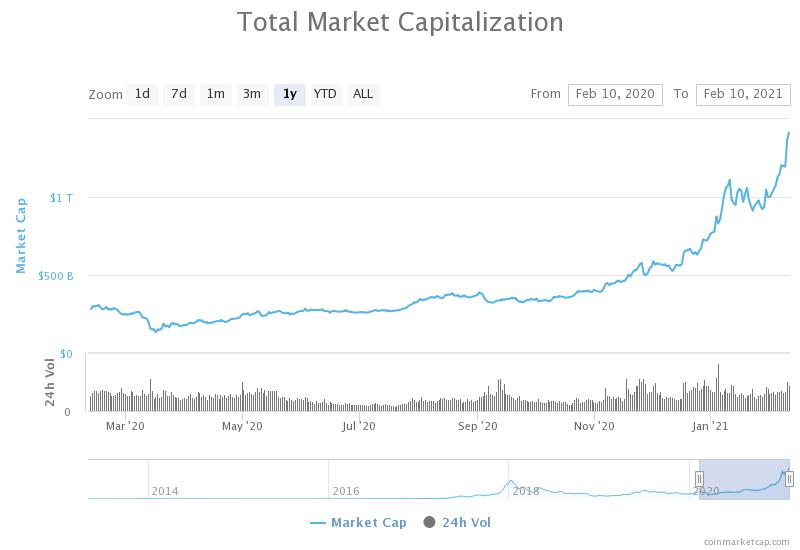Click the gray 24h Vol legend dot
This screenshot has height=550, width=800.
tap(430, 522)
